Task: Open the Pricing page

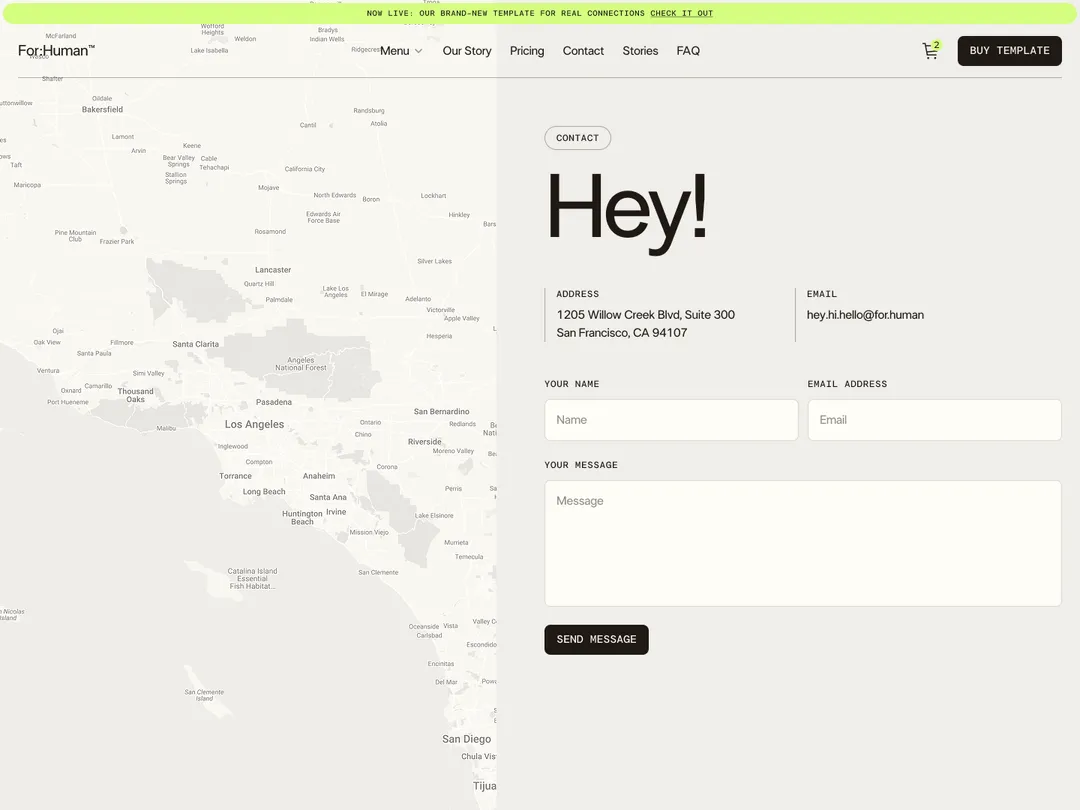Action: click(526, 50)
